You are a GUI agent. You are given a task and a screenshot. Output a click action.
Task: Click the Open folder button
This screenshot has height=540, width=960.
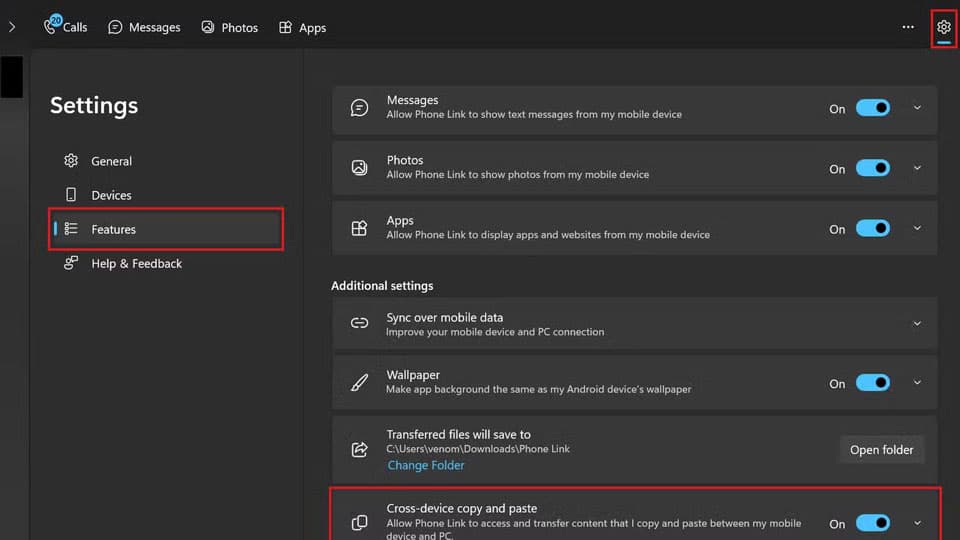click(881, 450)
